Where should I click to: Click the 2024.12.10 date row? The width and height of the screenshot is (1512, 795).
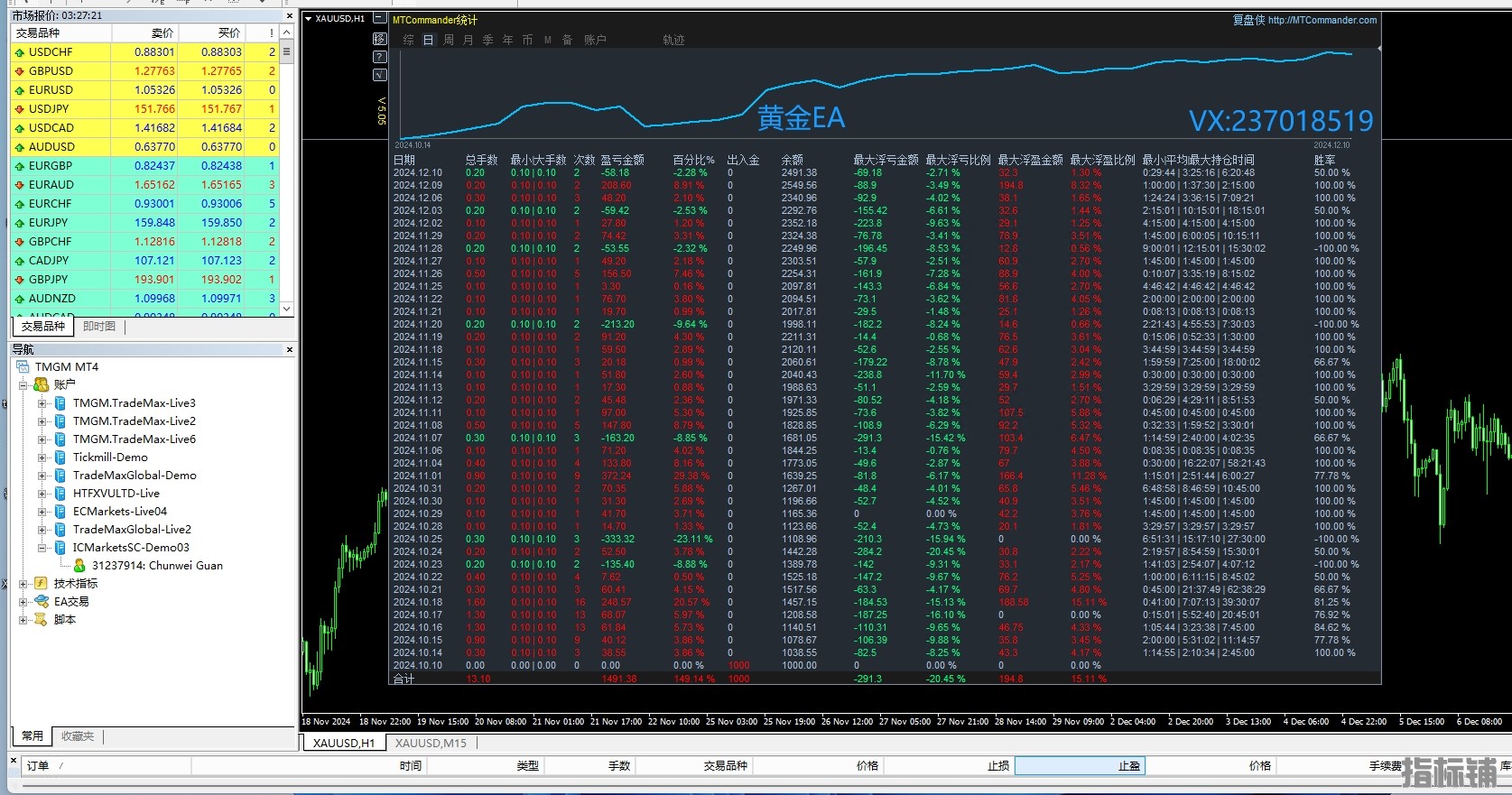click(x=885, y=172)
